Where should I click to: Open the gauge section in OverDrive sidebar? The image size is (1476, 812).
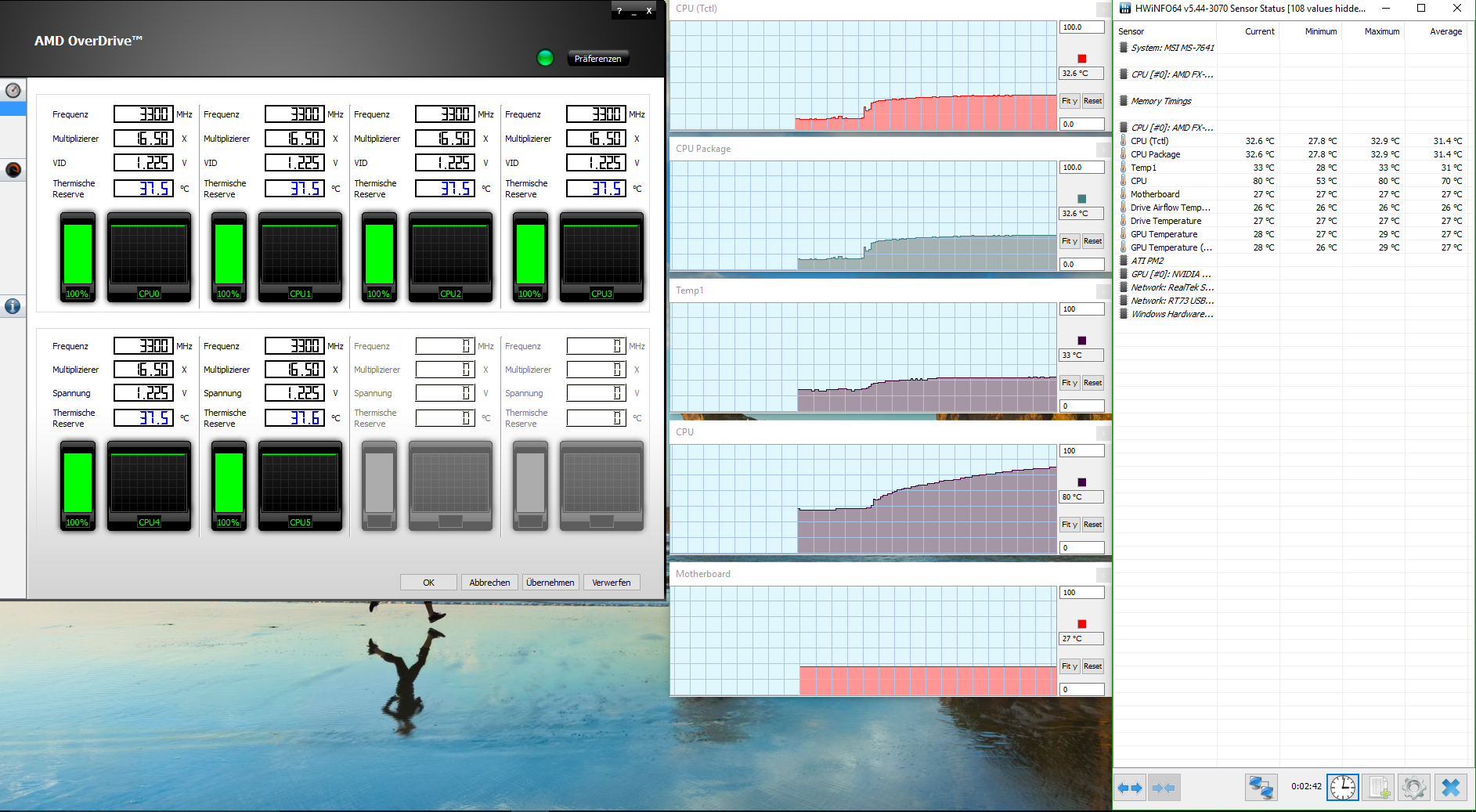point(13,91)
